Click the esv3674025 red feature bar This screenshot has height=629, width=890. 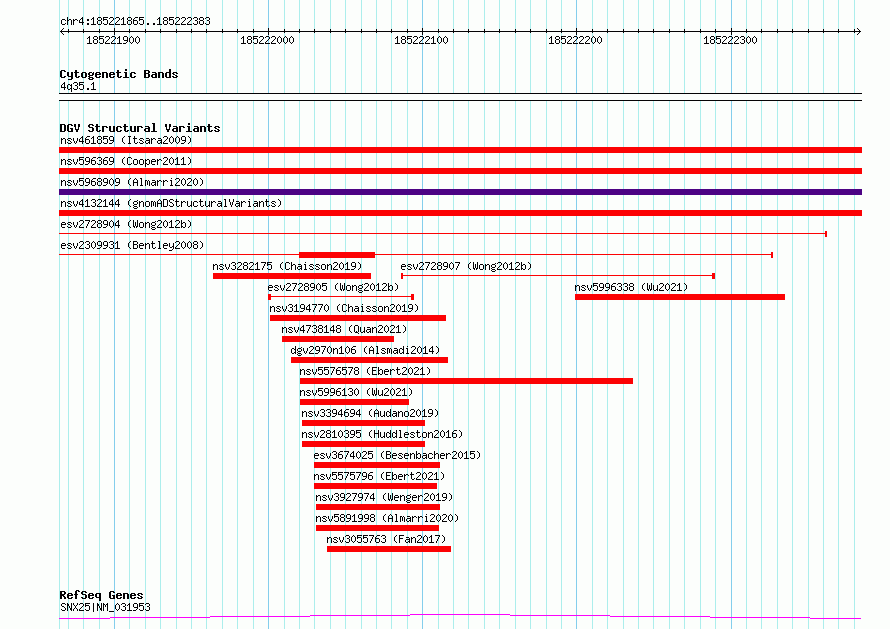point(377,465)
